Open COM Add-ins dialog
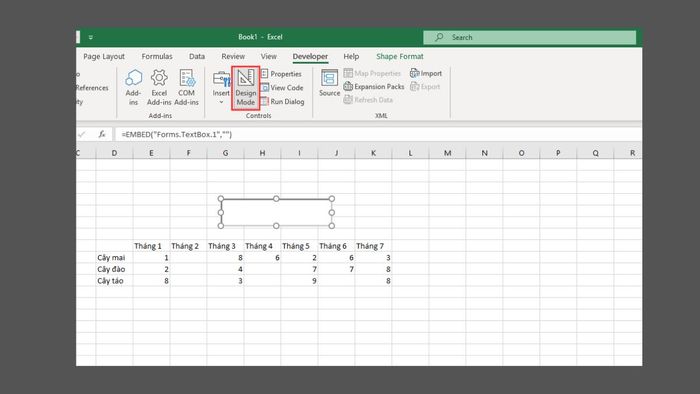Viewport: 700px width, 394px height. [186, 87]
